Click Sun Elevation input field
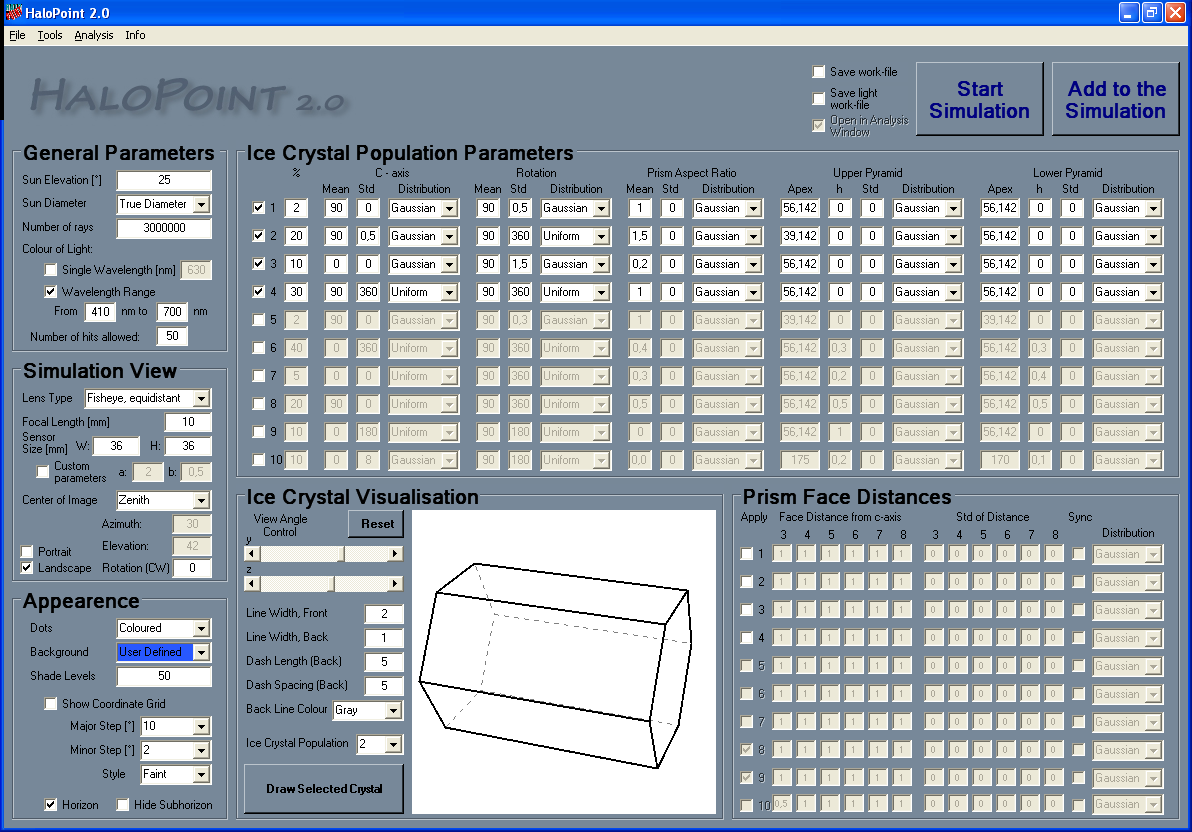The width and height of the screenshot is (1192, 832). 164,180
